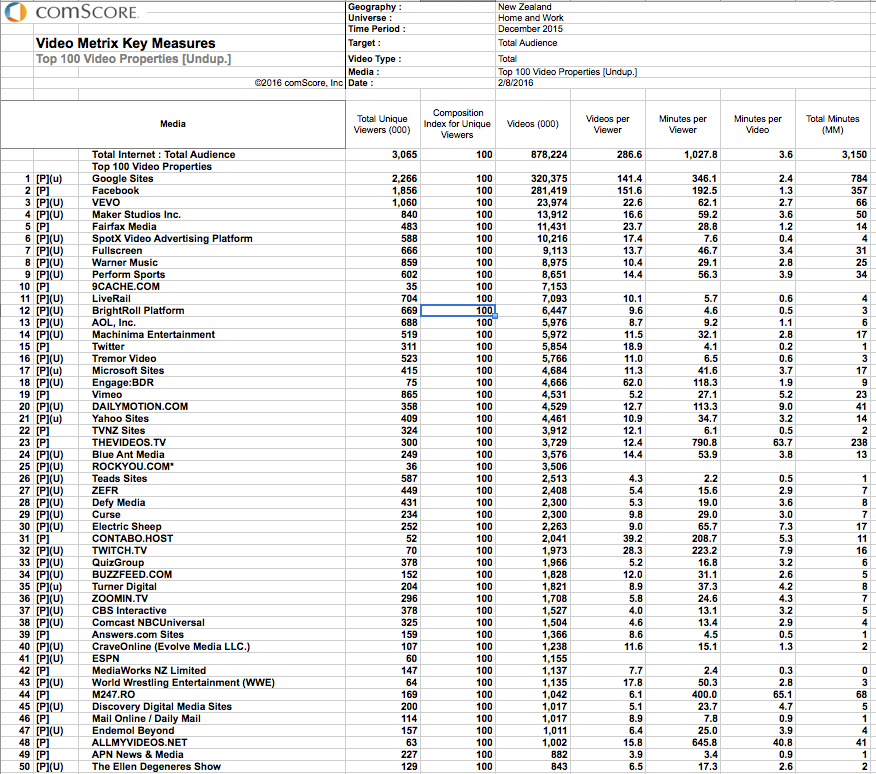Click the New Zealand geography value cell
876x774 pixels.
coord(525,7)
